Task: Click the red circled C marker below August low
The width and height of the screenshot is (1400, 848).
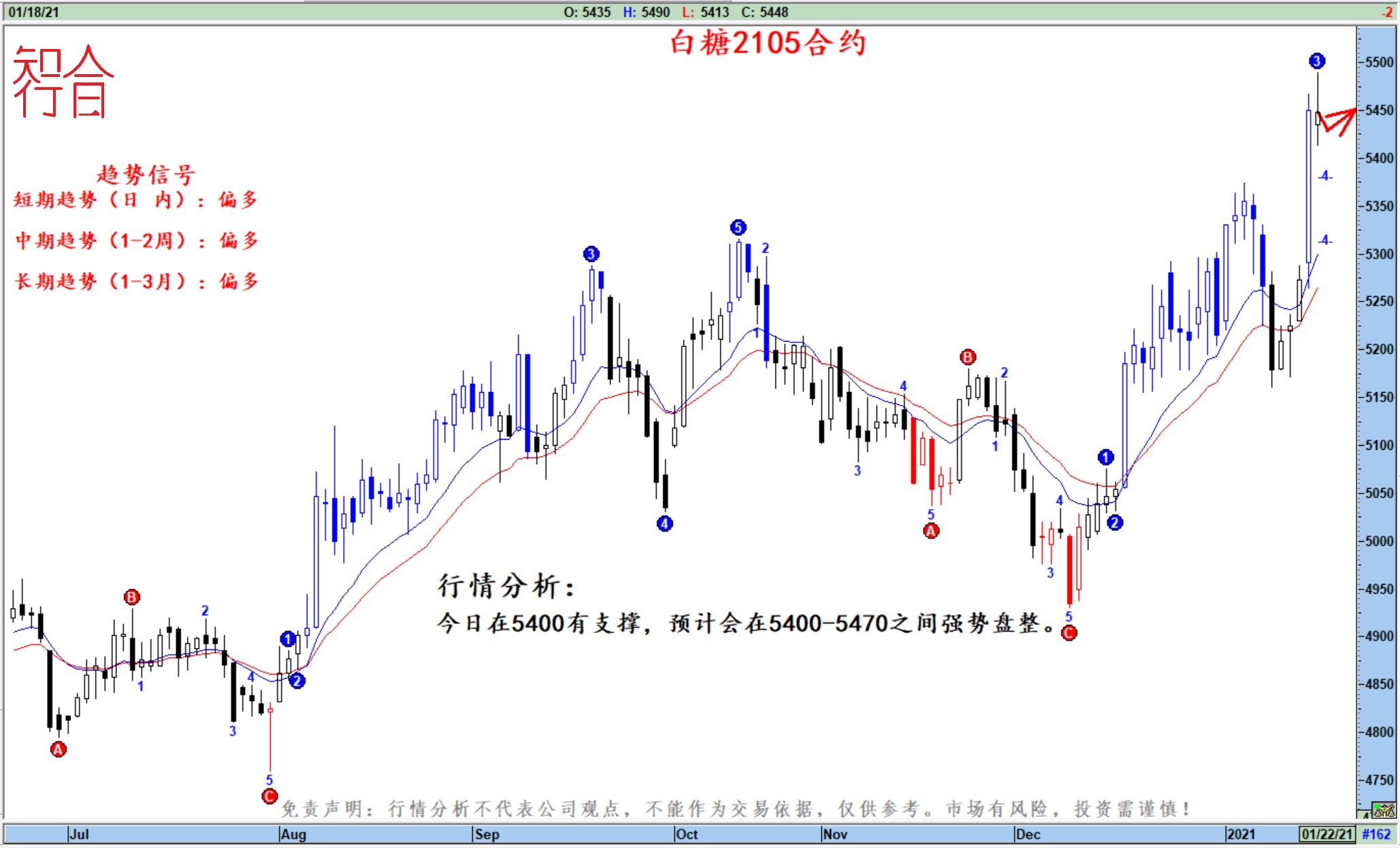Action: (270, 796)
